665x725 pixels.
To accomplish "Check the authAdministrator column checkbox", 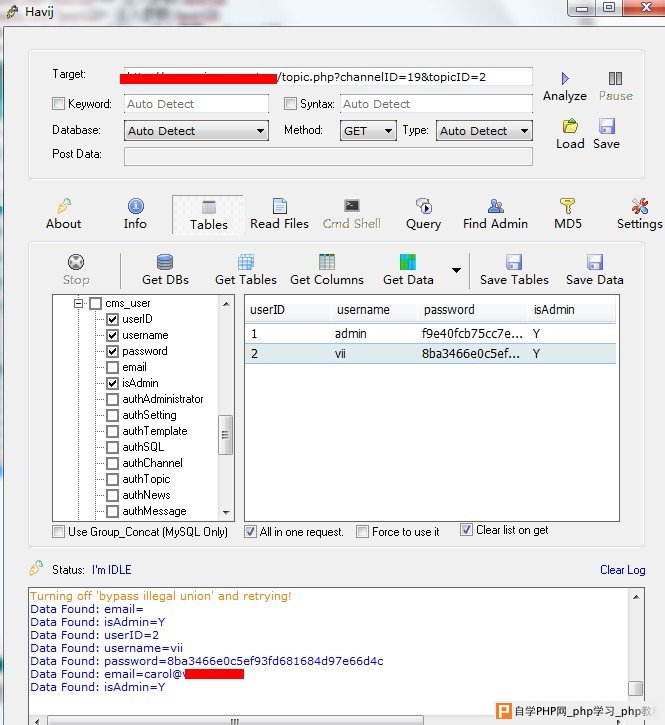I will pos(112,399).
